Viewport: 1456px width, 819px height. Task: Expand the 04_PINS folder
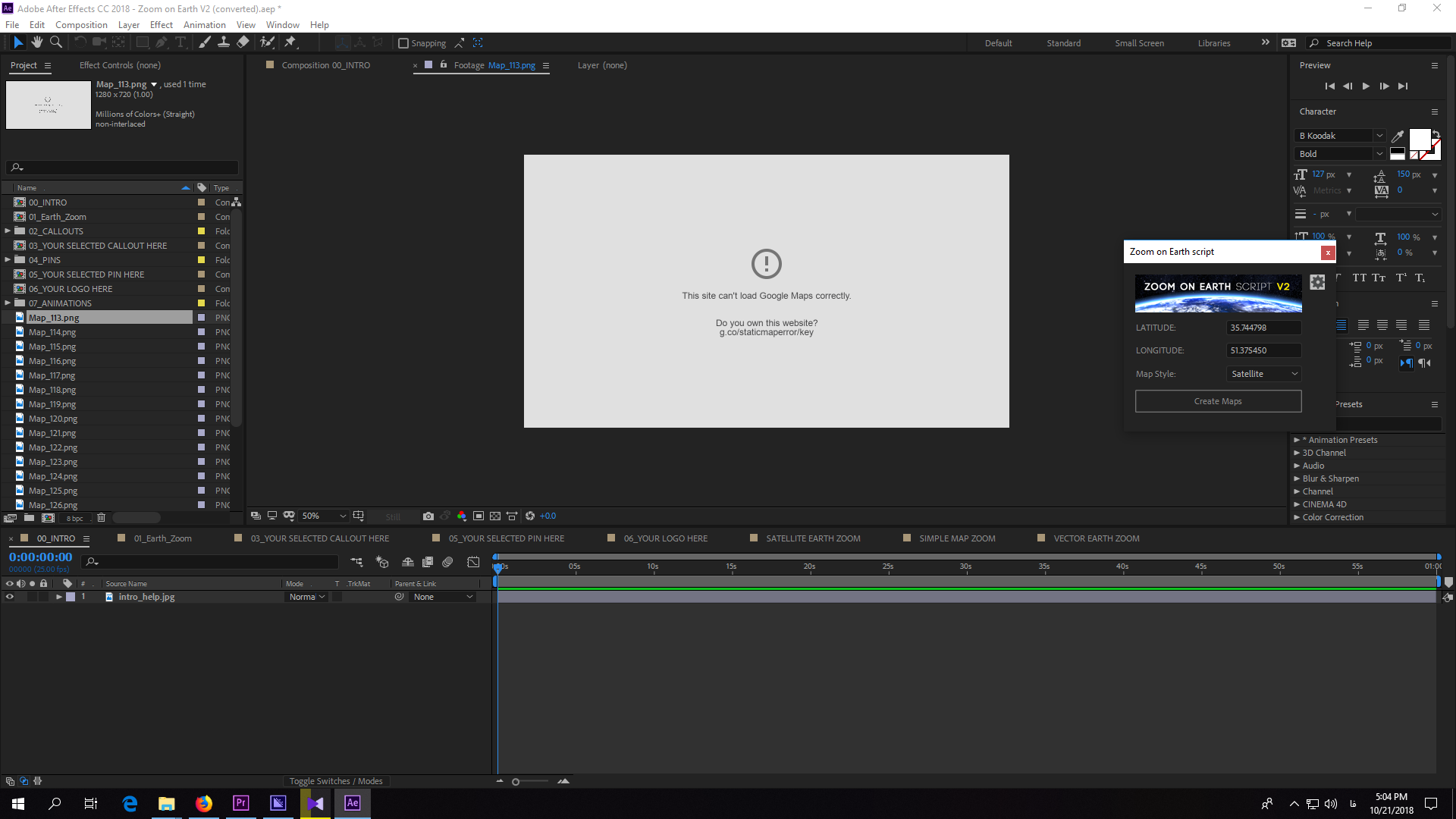8,260
